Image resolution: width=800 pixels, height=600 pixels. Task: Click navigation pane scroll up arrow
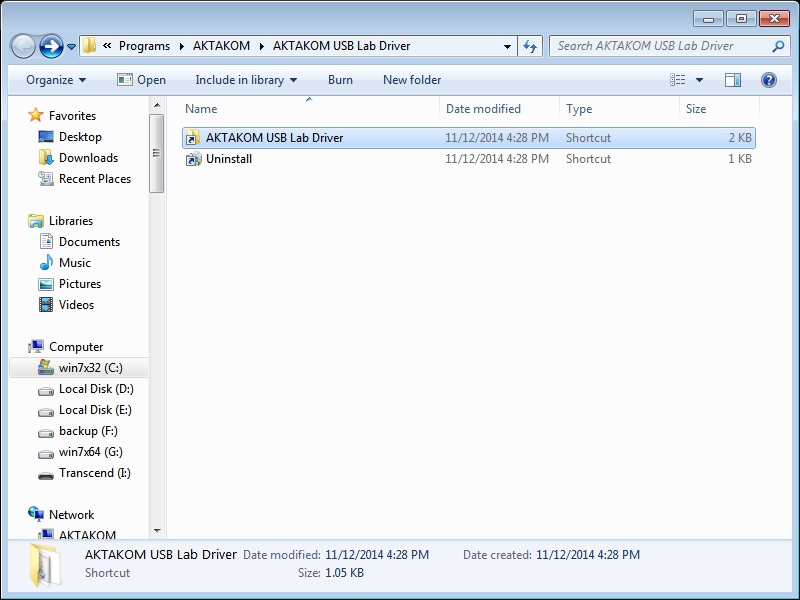157,105
